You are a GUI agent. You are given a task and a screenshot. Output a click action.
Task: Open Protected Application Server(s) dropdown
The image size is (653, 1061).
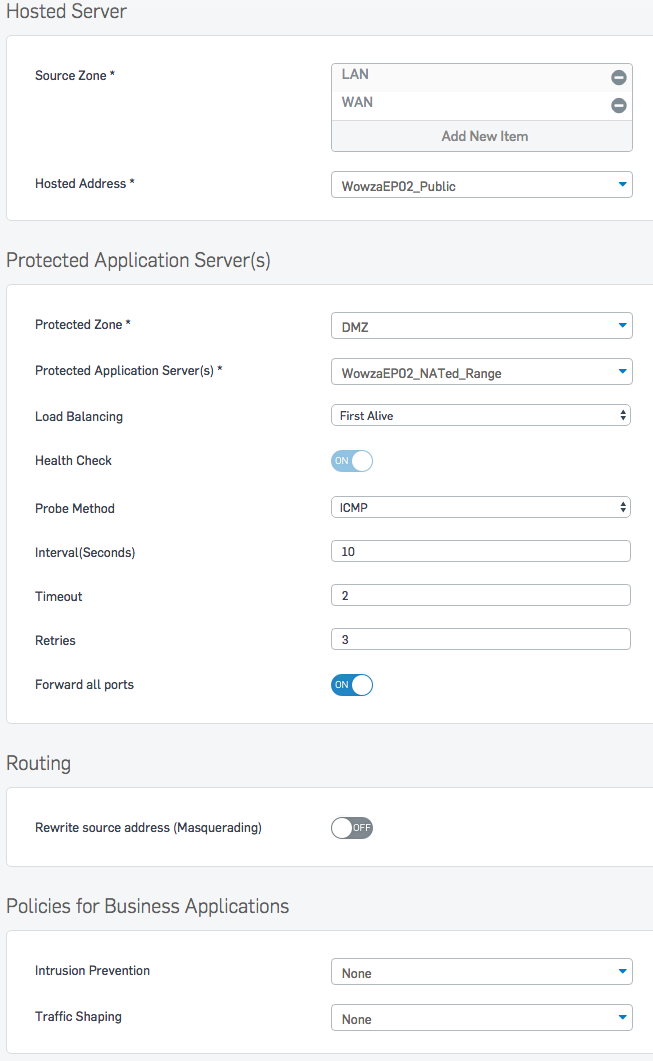(x=482, y=371)
